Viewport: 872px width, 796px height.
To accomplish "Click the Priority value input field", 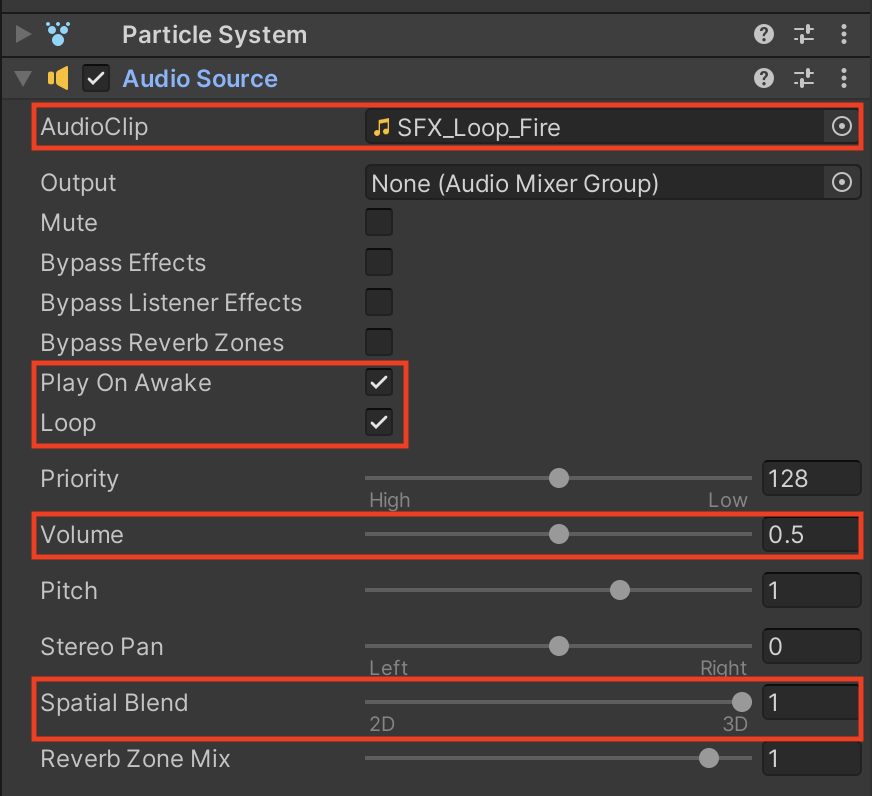I will click(811, 478).
